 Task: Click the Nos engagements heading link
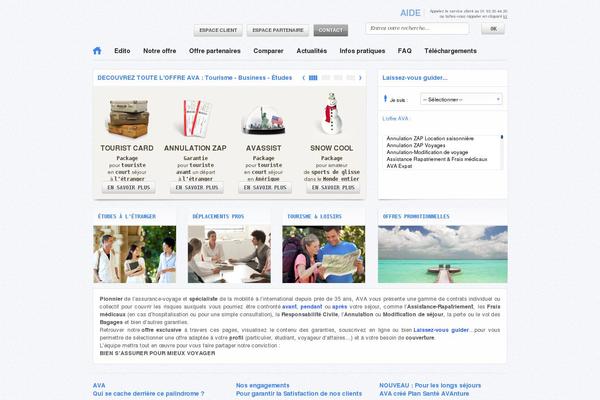tap(262, 385)
